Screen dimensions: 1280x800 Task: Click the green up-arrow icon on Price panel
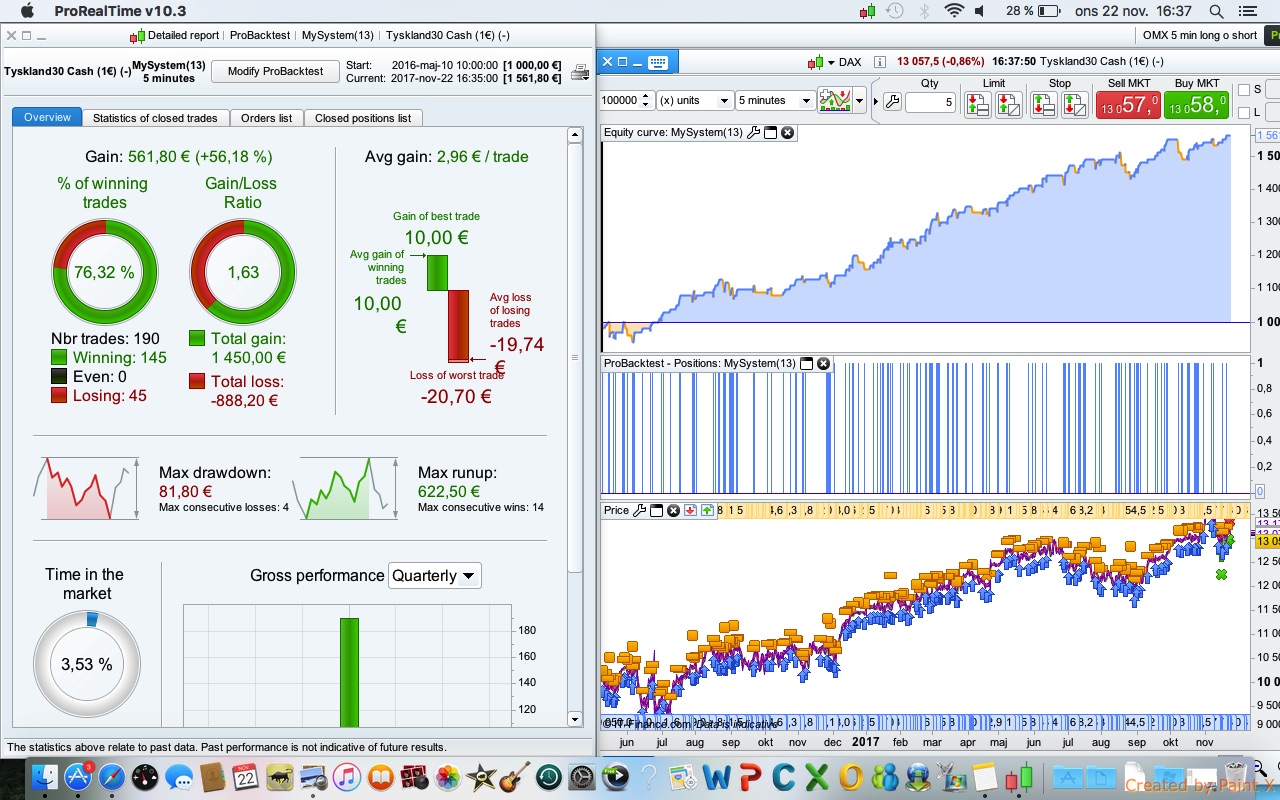click(x=707, y=510)
